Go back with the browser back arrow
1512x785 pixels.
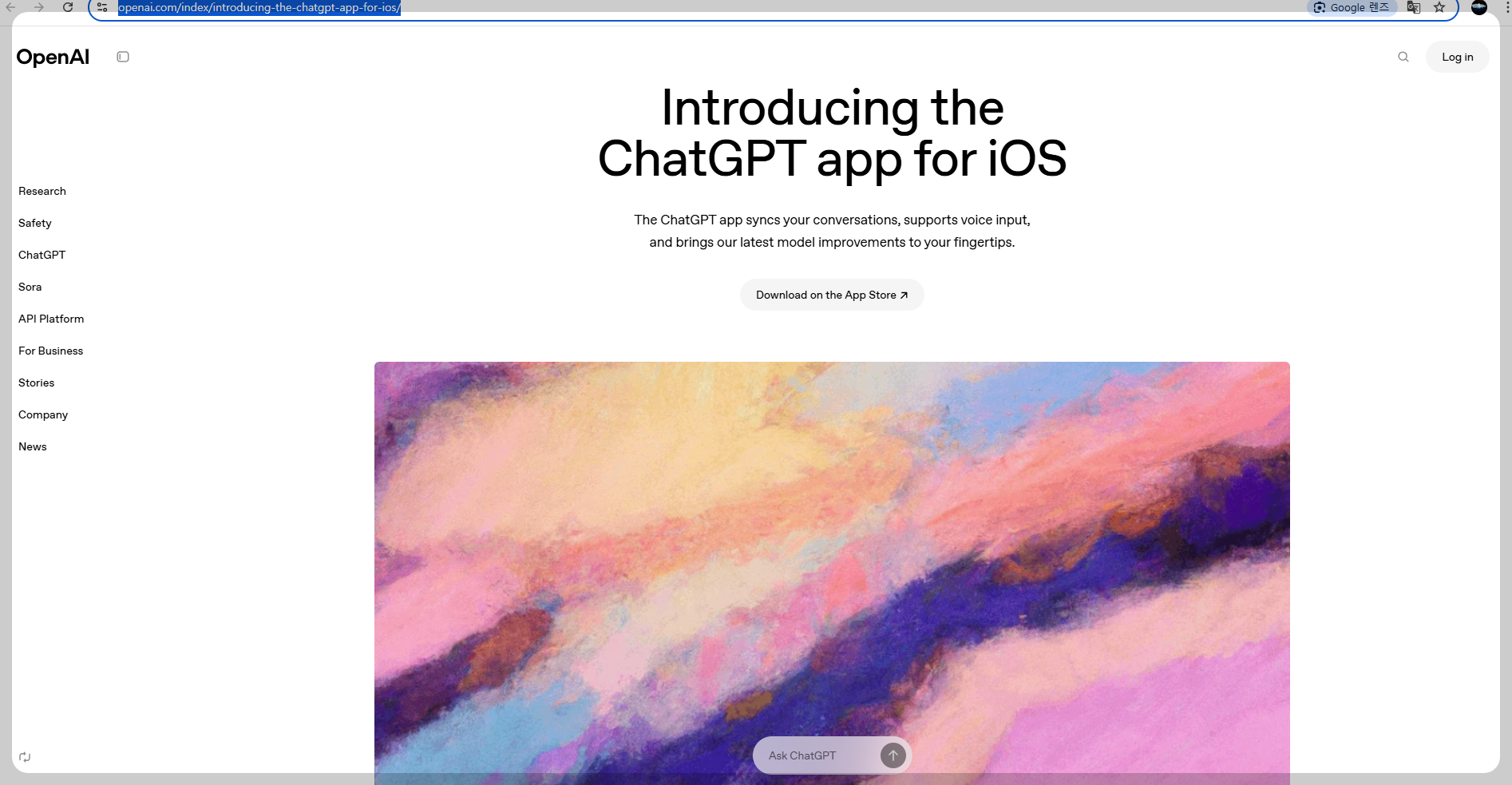click(11, 7)
